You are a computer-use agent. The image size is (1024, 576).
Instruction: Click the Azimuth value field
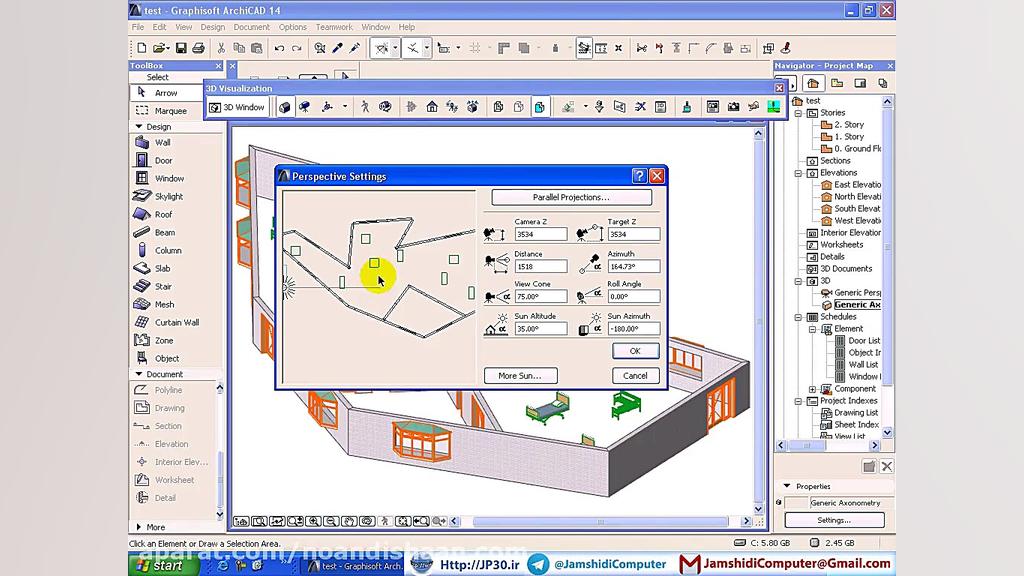633,266
